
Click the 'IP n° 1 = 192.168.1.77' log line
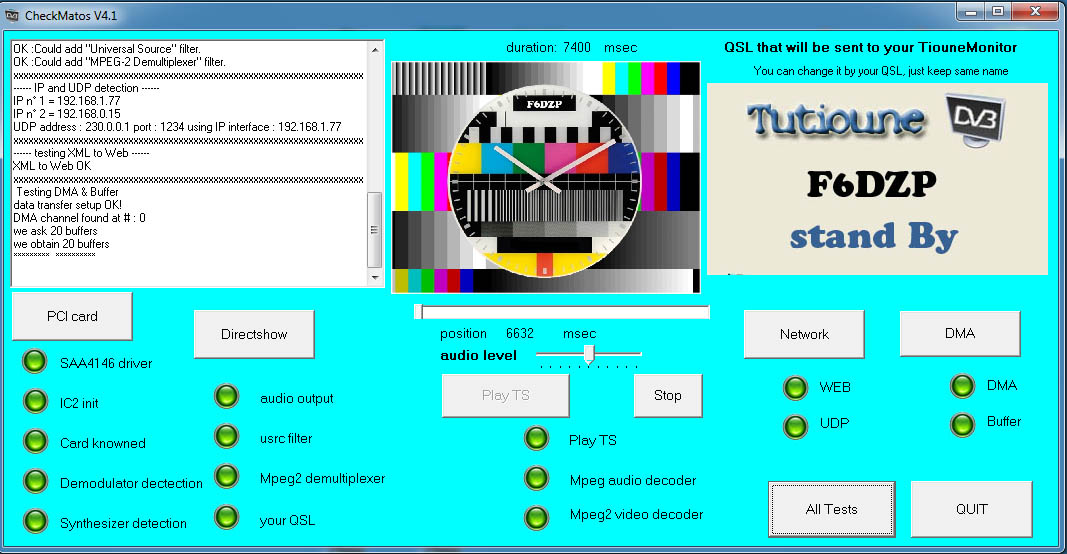[x=67, y=101]
